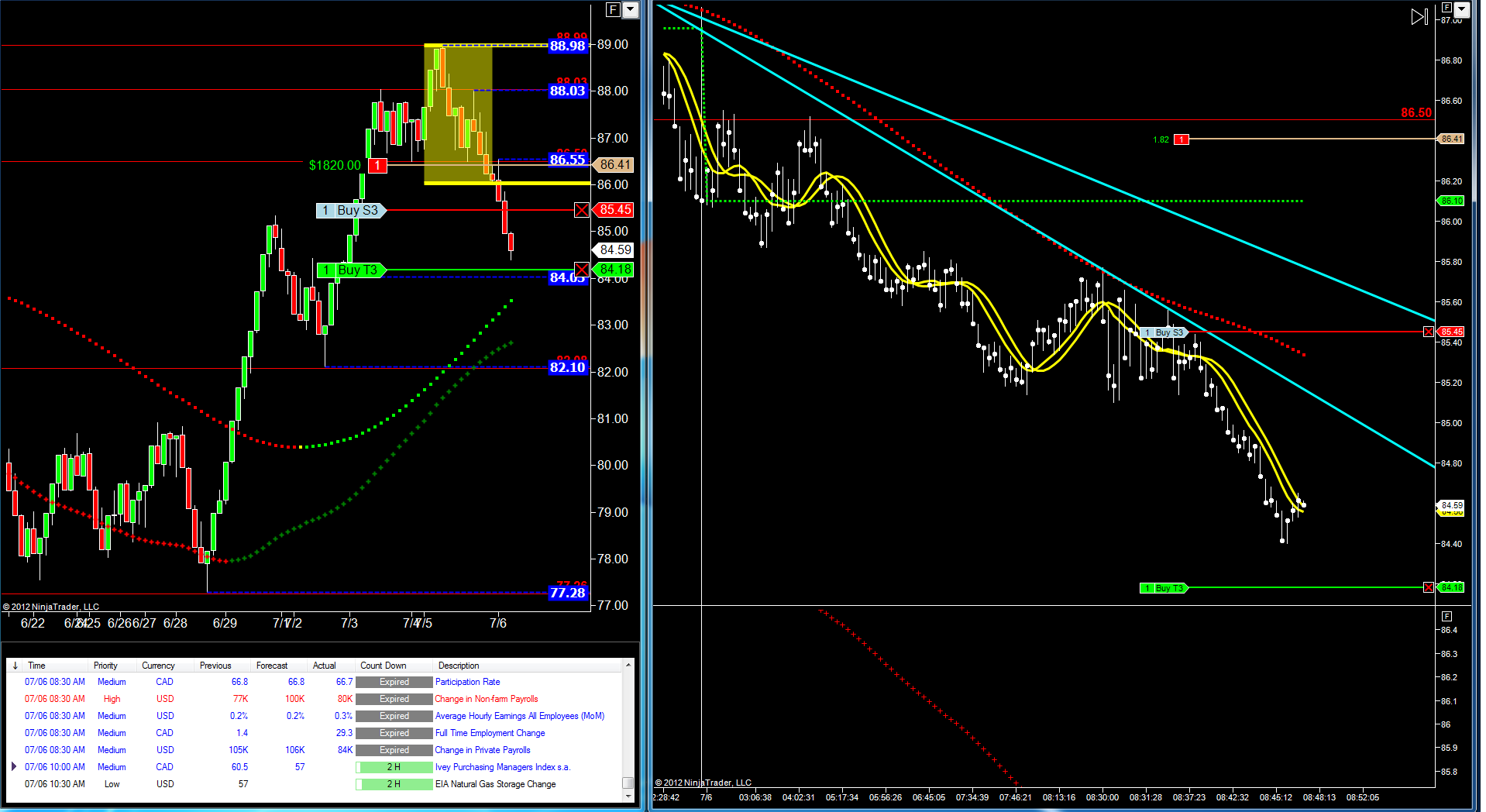
Task: Sort news table by Currency column
Action: tap(158, 666)
